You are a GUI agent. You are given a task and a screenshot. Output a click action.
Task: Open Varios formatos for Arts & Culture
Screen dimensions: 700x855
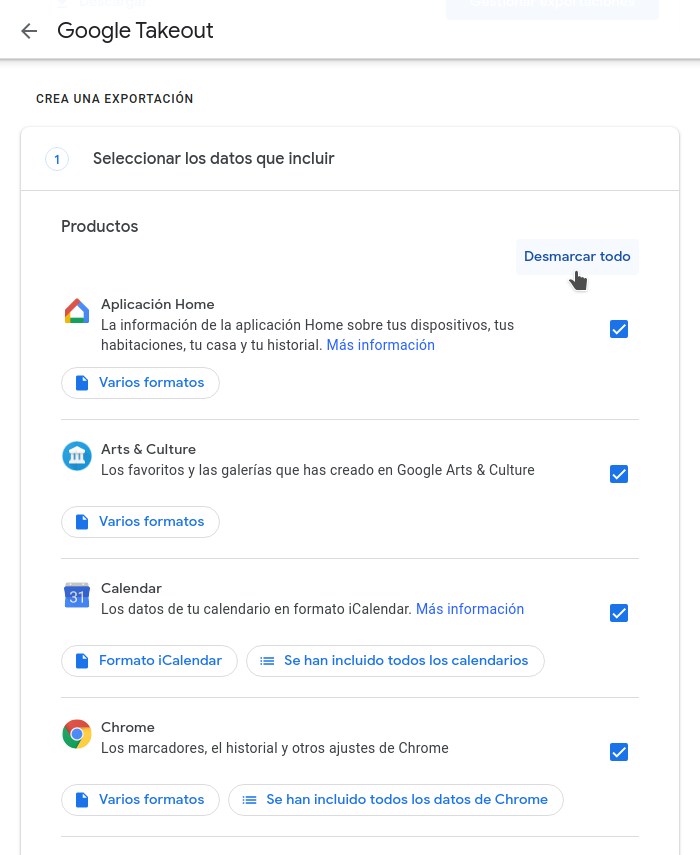(x=140, y=522)
